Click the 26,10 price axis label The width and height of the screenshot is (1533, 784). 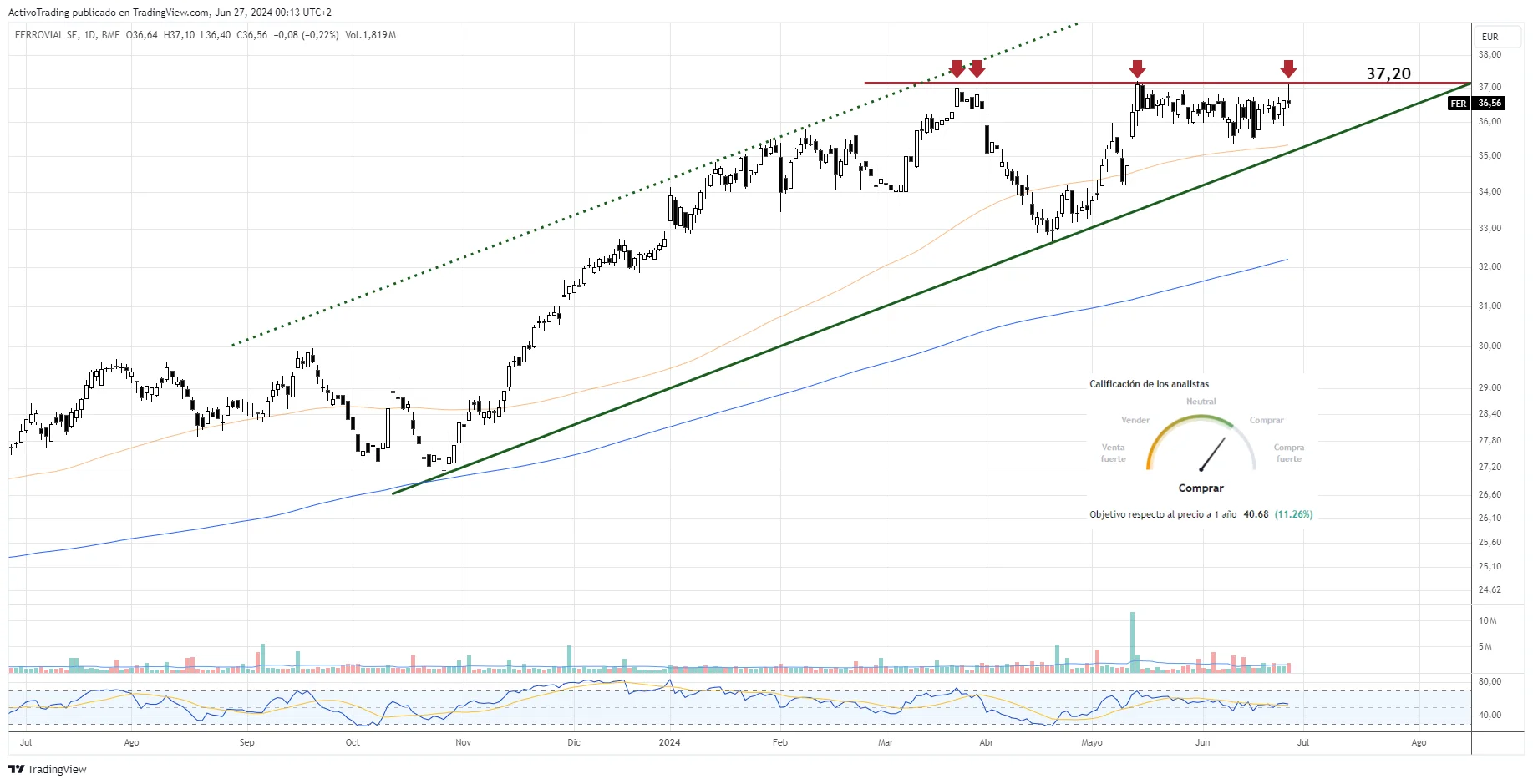1490,518
